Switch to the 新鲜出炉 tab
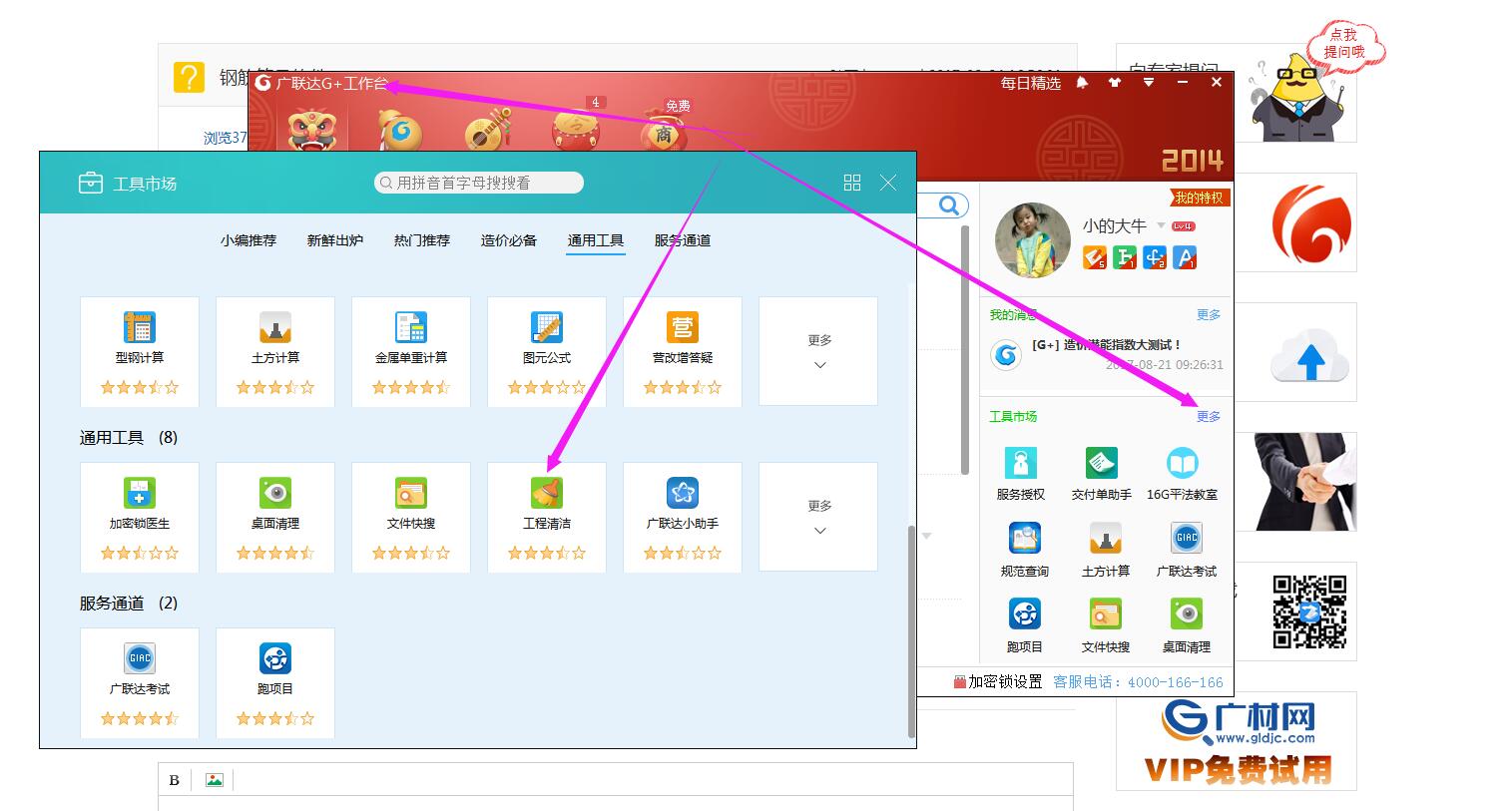Screen dimensions: 1512x811 pos(335,240)
